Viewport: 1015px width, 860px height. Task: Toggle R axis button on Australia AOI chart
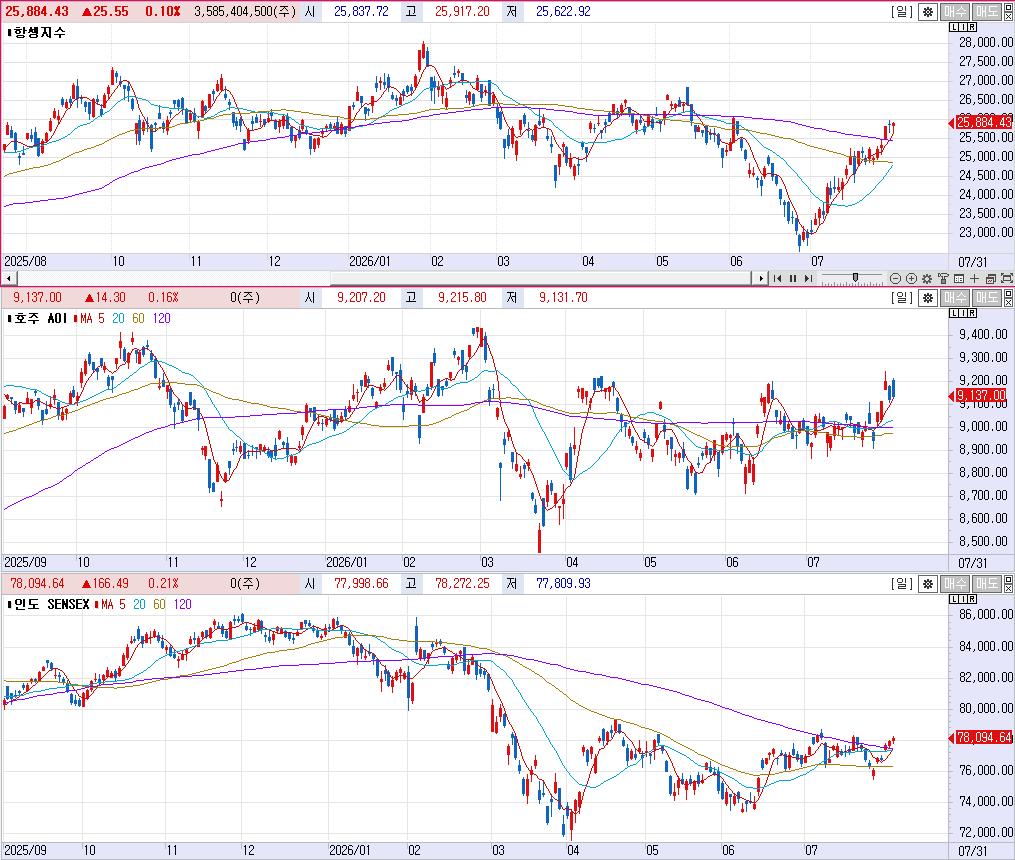pyautogui.click(x=972, y=313)
